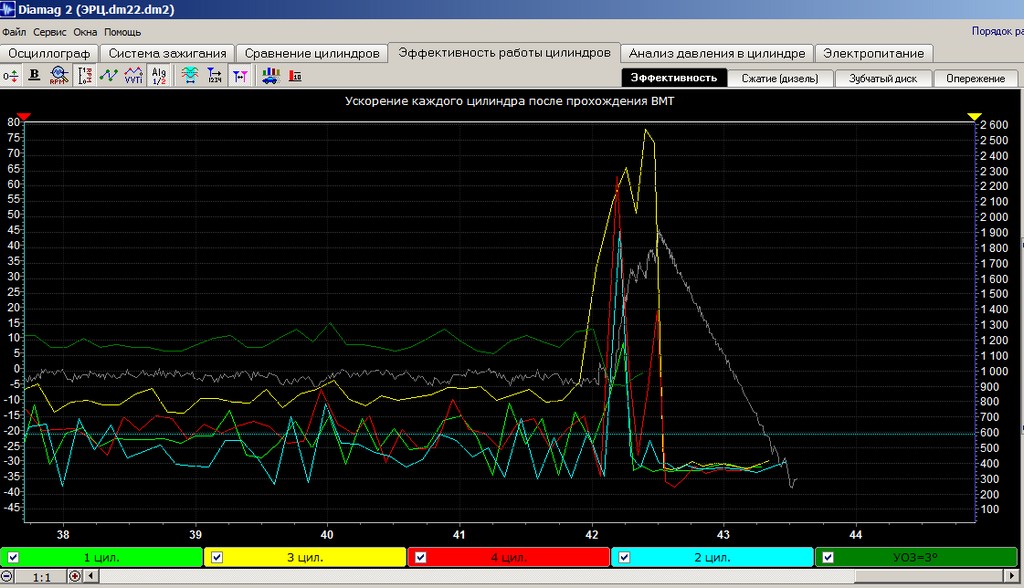Uncheck the 3 цил. checkbox
The height and width of the screenshot is (588, 1024).
coord(217,557)
